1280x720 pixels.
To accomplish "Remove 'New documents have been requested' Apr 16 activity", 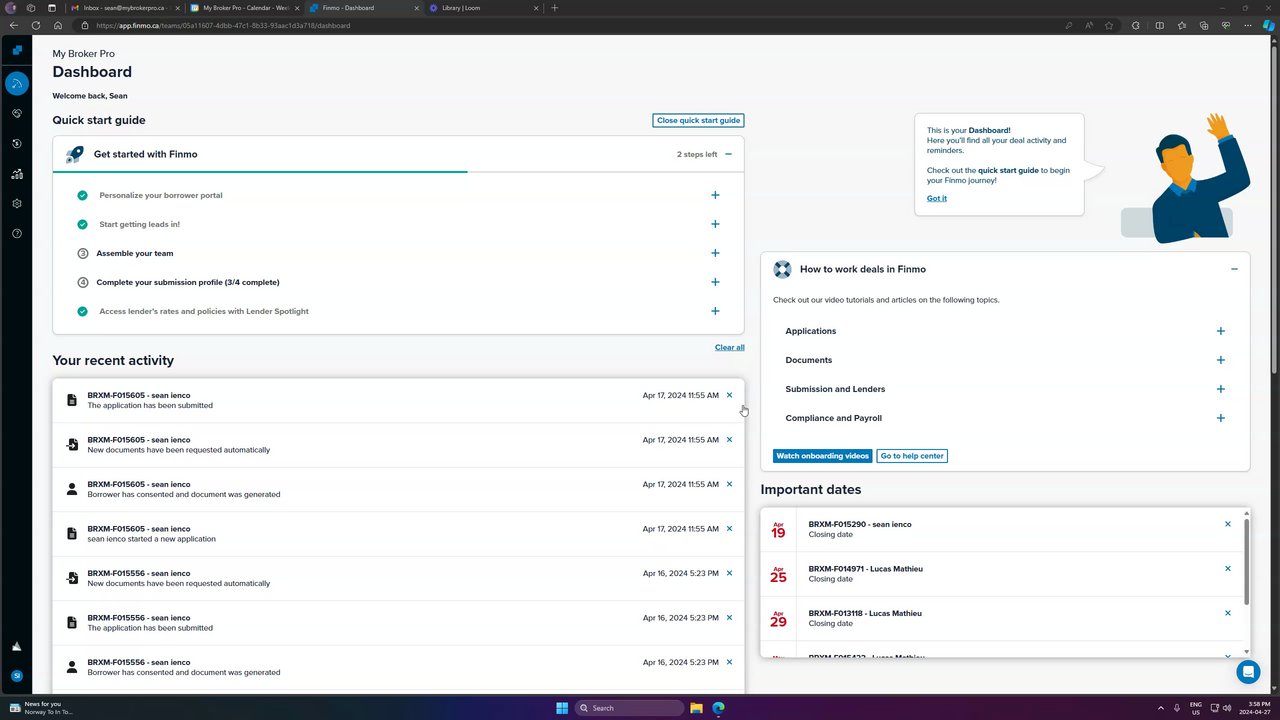I will [729, 573].
